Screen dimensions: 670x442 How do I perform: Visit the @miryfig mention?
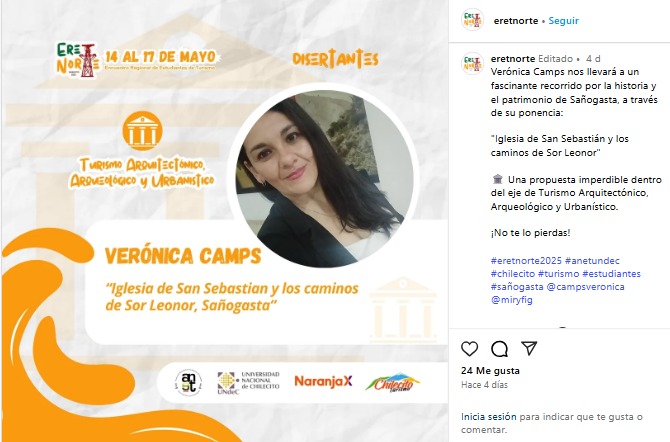pos(511,300)
